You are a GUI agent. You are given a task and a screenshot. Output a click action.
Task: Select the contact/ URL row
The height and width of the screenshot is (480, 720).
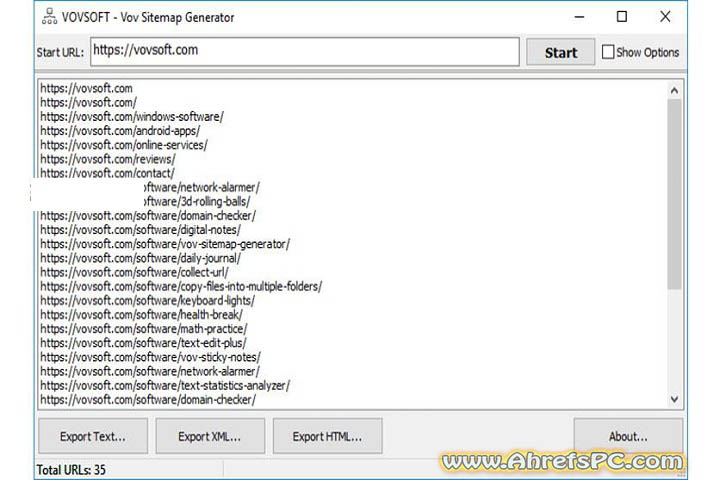tap(107, 173)
